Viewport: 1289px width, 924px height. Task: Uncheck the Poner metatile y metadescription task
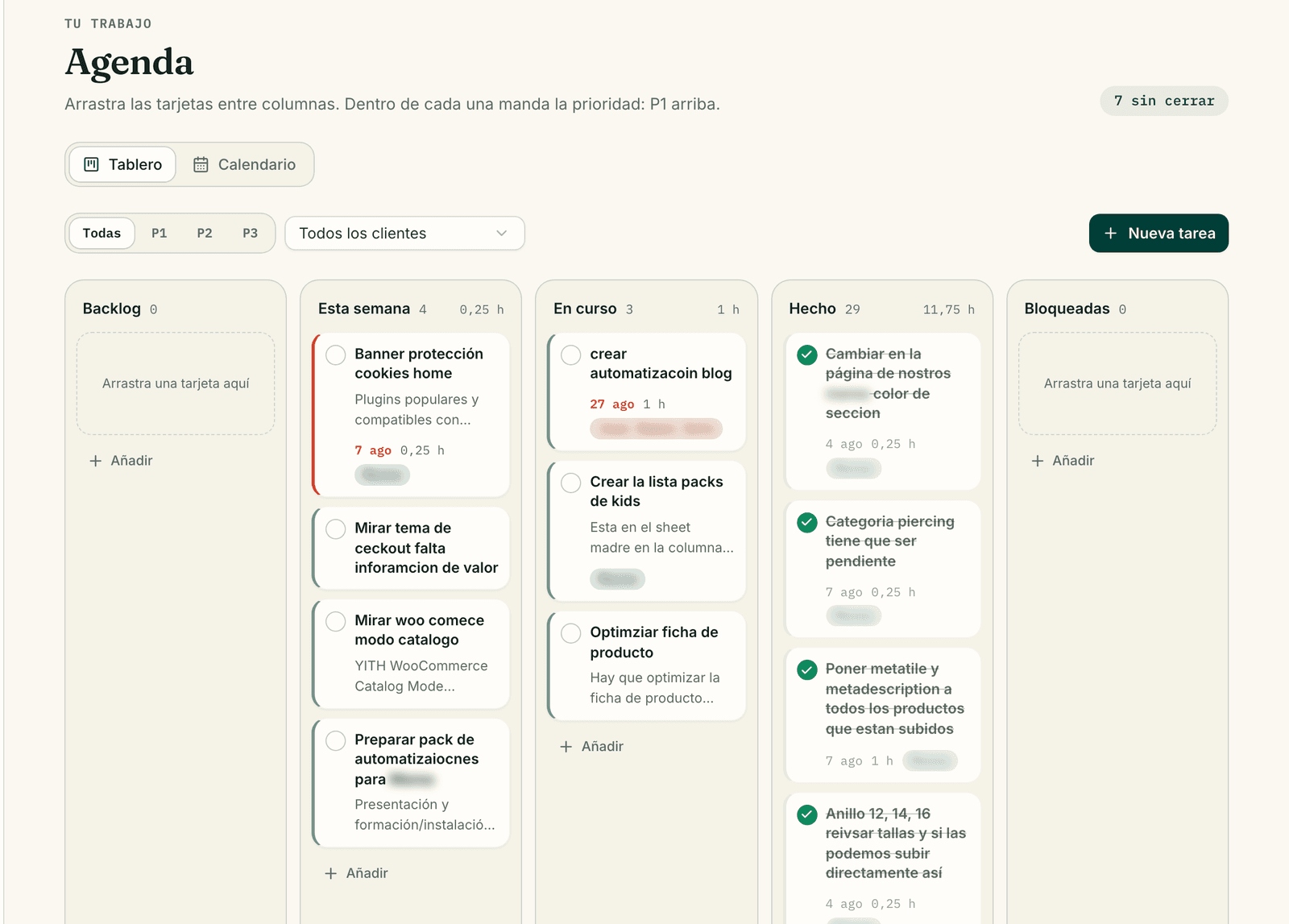pyautogui.click(x=807, y=670)
